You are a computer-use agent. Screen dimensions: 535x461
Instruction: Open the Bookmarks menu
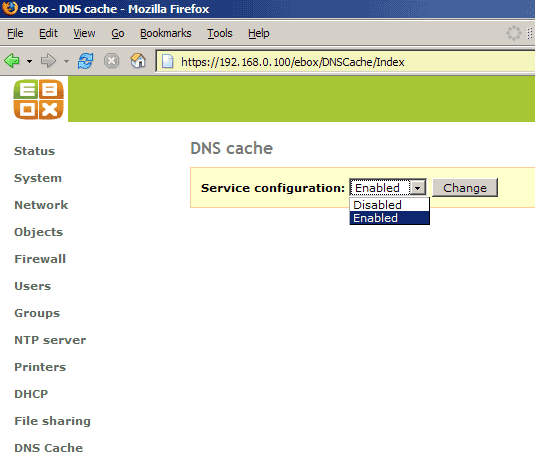pos(165,33)
